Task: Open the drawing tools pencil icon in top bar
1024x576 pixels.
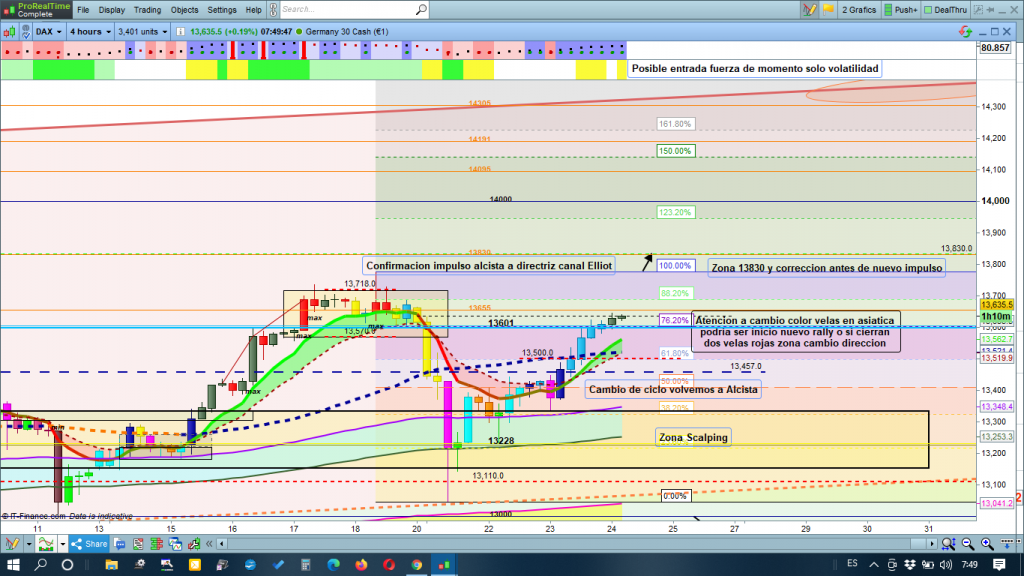Action: click(x=809, y=10)
